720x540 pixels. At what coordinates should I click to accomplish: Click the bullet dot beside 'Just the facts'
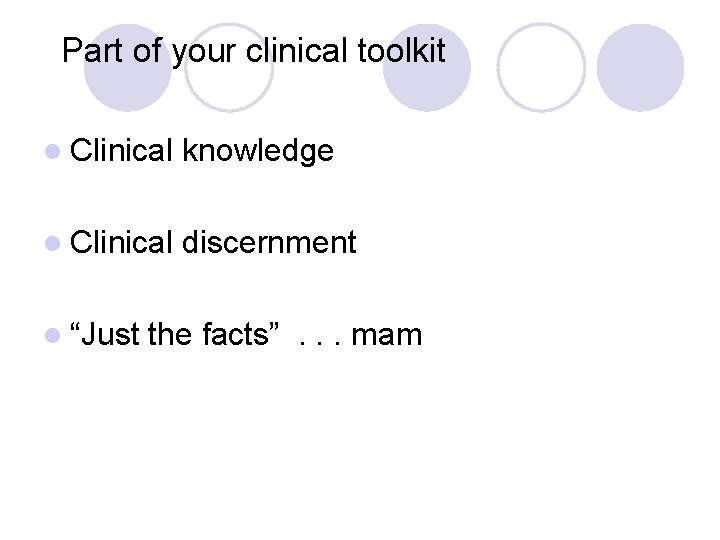(53, 335)
